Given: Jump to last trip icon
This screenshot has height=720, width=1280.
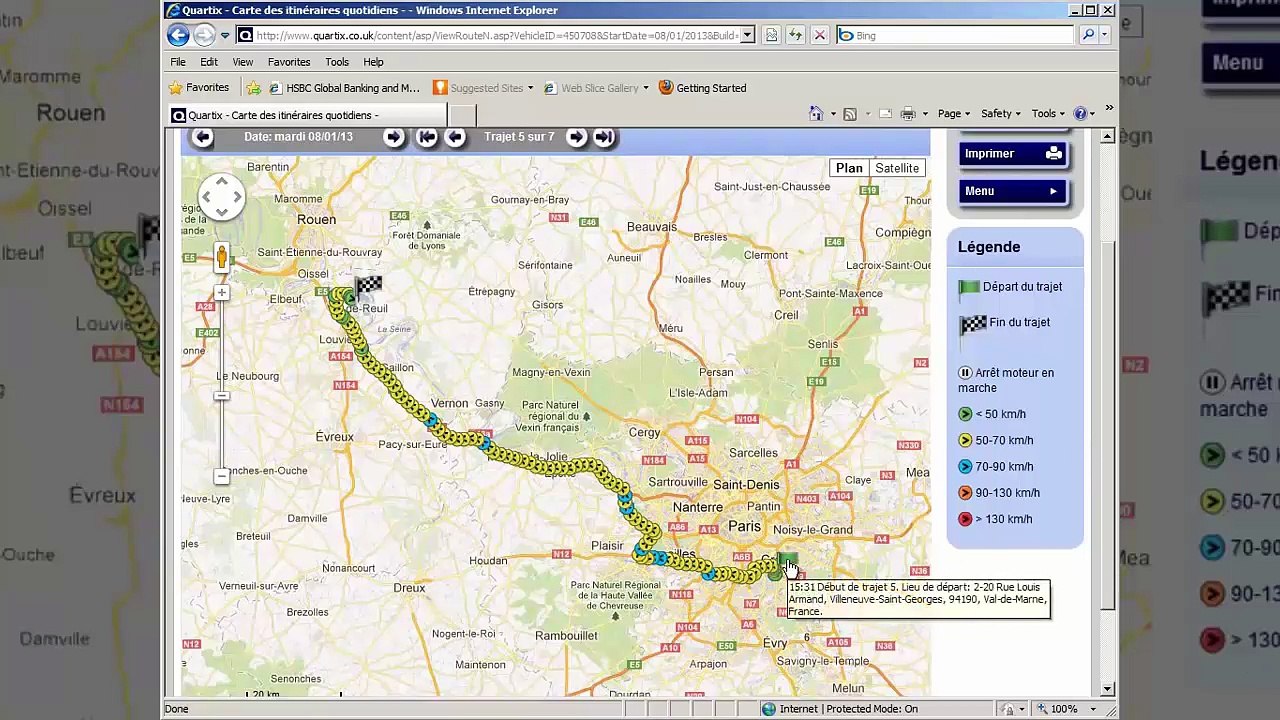Looking at the screenshot, I should (604, 138).
